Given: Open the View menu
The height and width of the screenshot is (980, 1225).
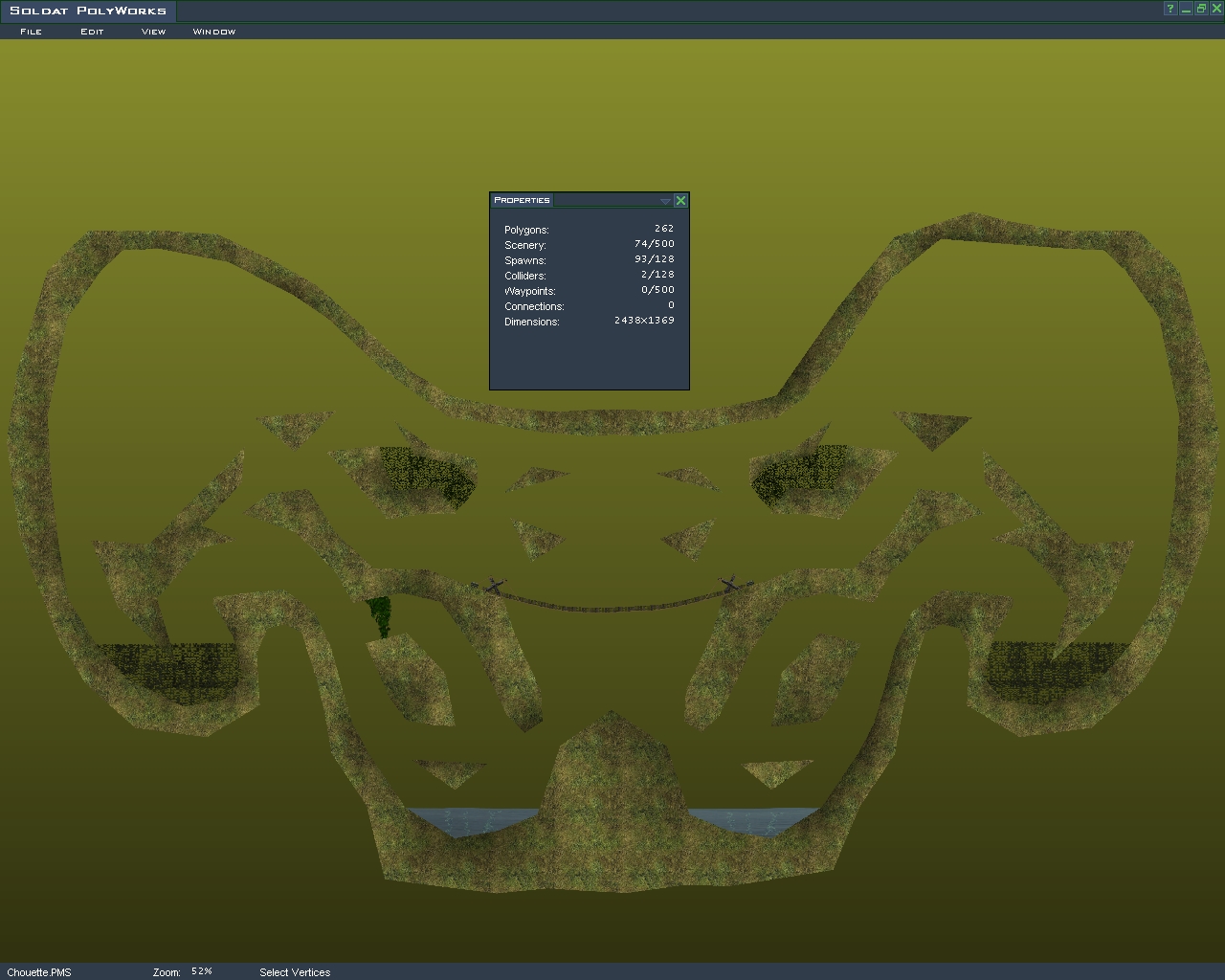Looking at the screenshot, I should [x=153, y=32].
